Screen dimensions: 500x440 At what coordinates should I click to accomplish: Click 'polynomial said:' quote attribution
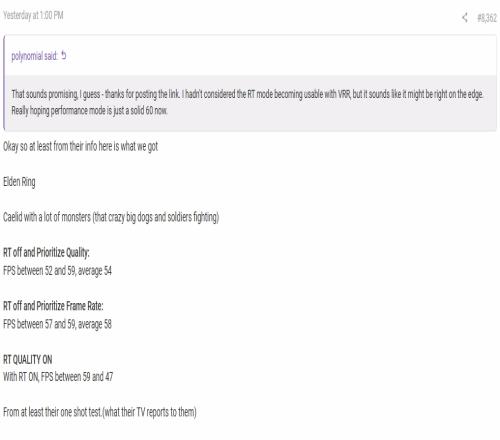point(35,56)
